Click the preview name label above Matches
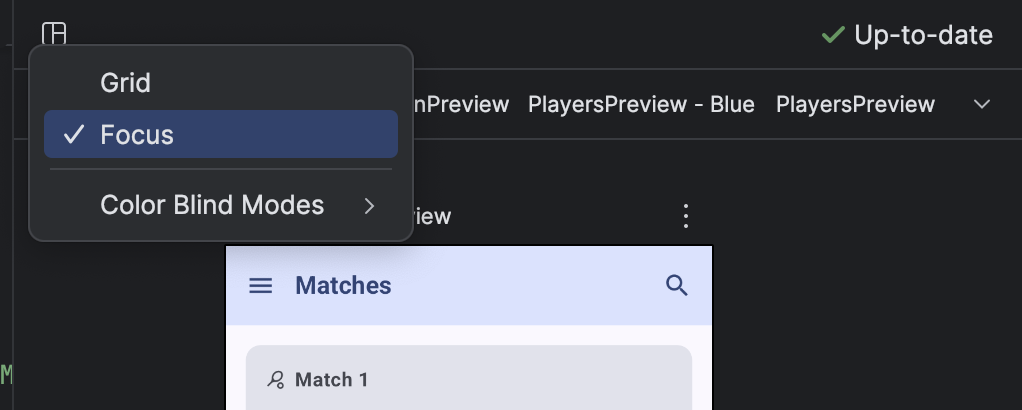 pyautogui.click(x=432, y=216)
